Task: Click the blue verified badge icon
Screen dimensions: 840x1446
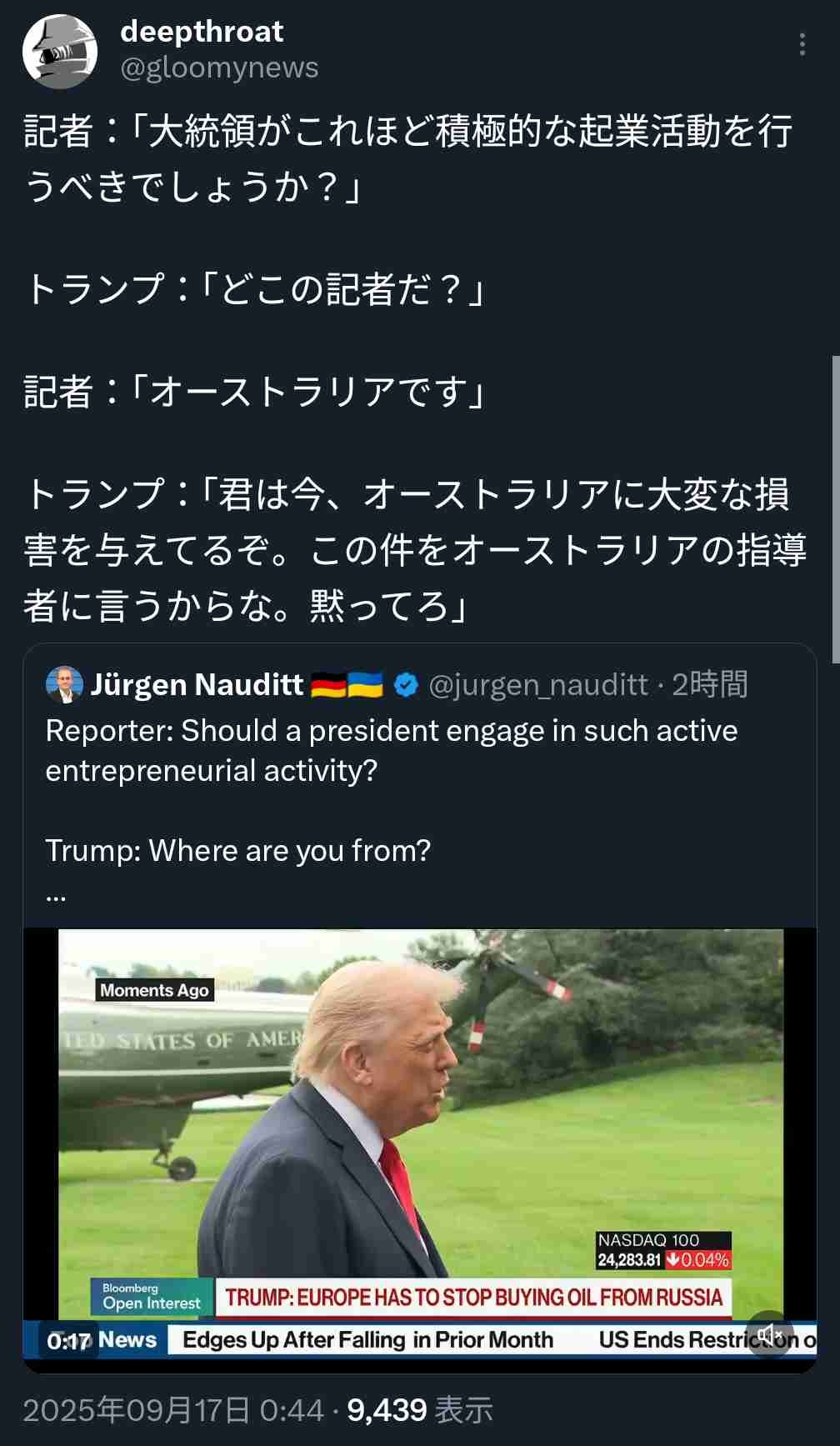Action: point(406,685)
